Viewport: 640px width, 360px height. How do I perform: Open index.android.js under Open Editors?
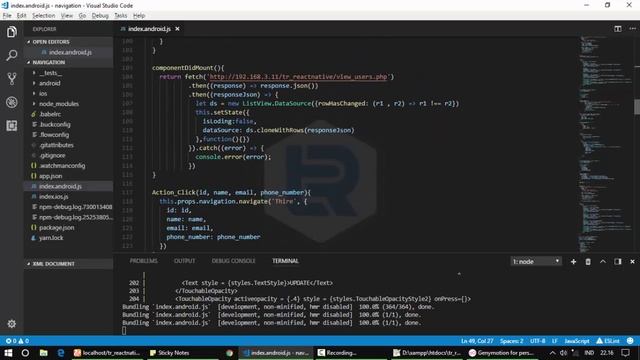pyautogui.click(x=70, y=52)
